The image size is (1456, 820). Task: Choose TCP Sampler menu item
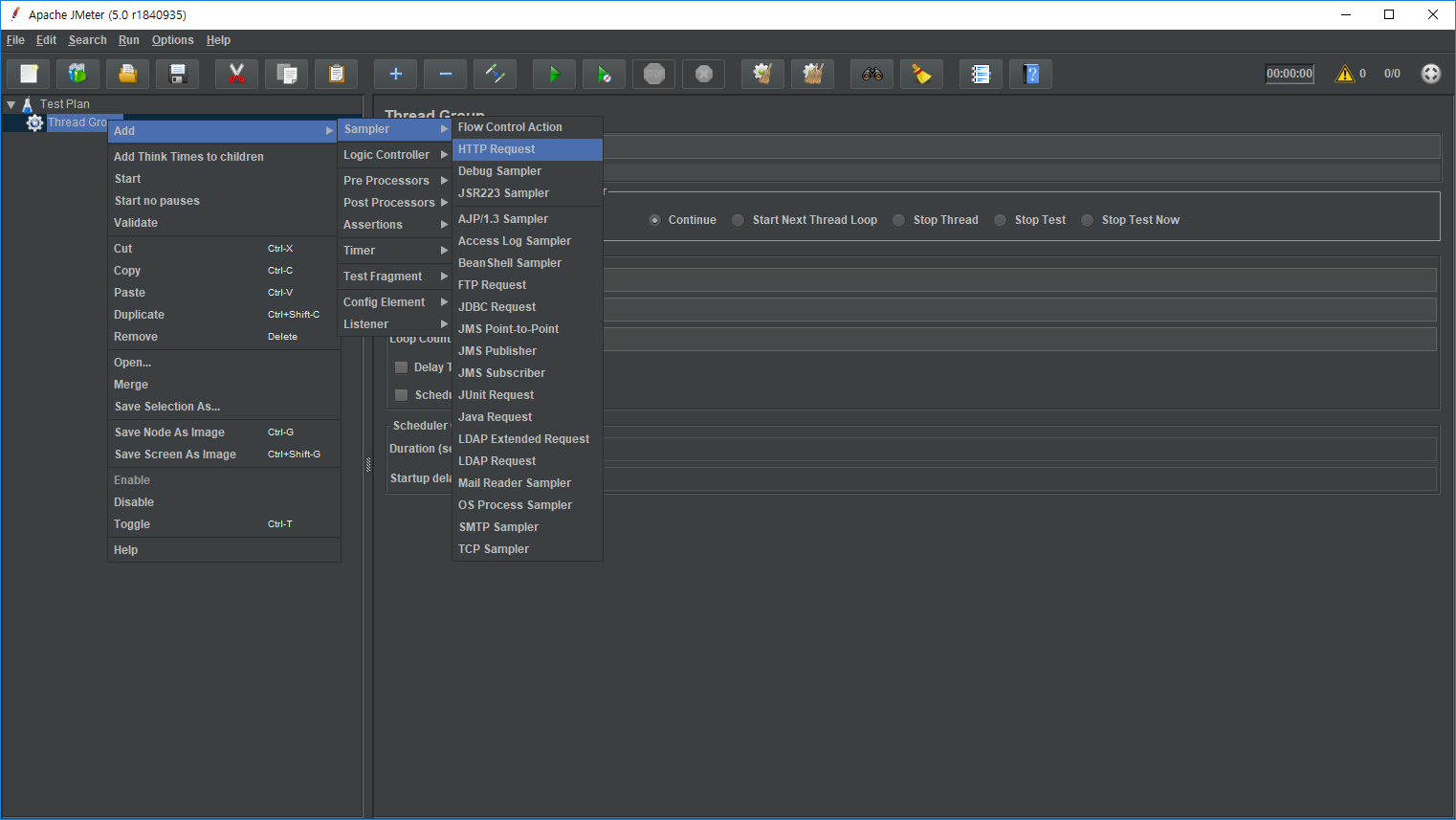click(527, 549)
